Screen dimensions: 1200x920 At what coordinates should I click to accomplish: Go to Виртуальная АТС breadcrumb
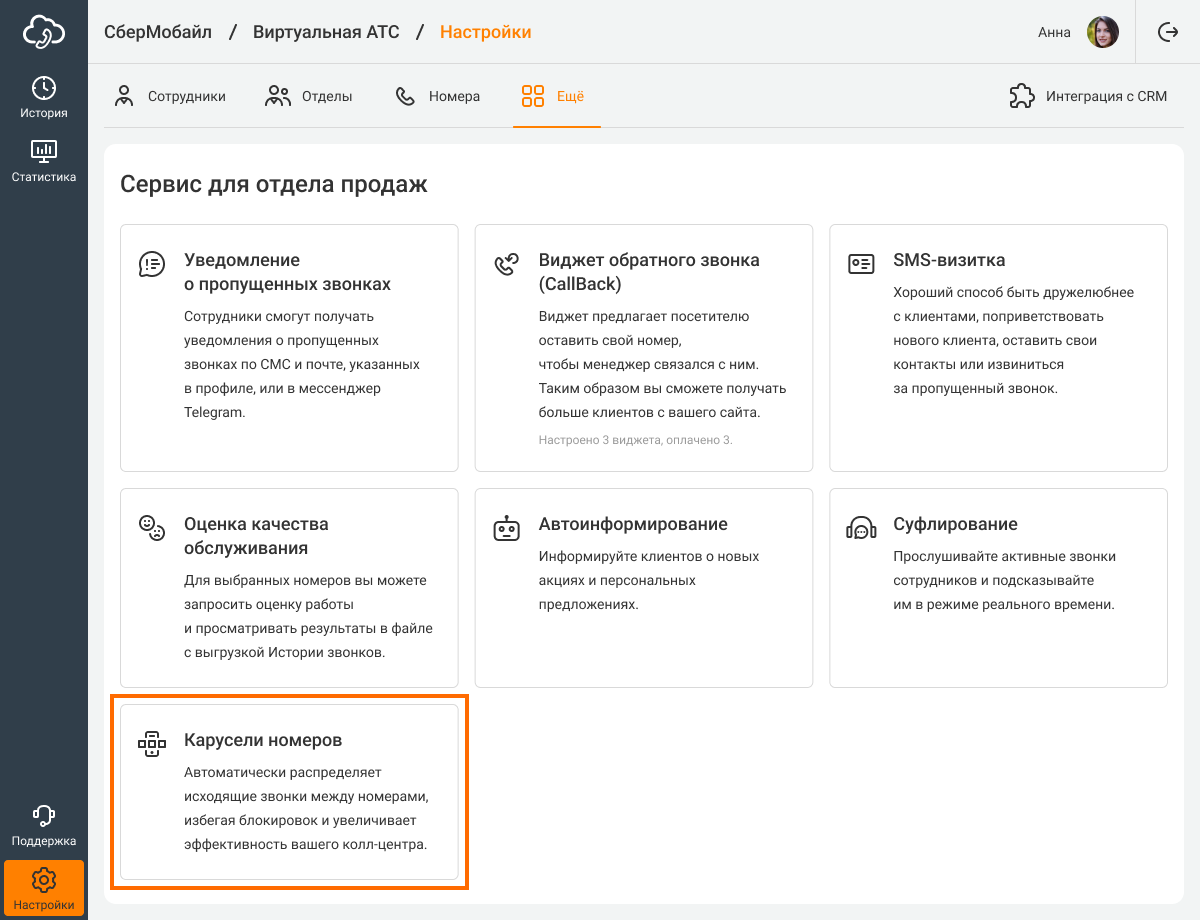click(326, 32)
